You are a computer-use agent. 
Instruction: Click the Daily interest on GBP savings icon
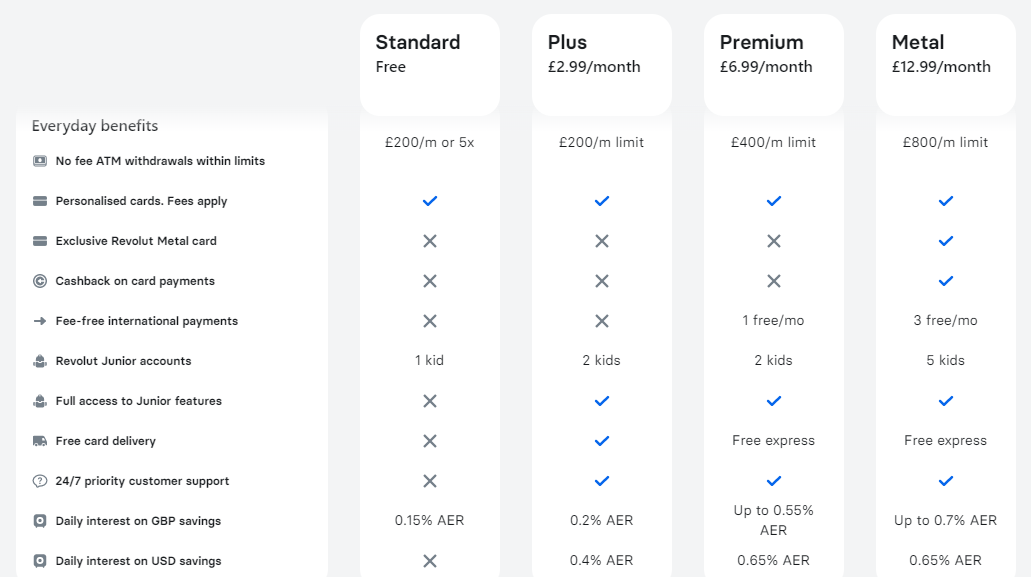pos(40,521)
